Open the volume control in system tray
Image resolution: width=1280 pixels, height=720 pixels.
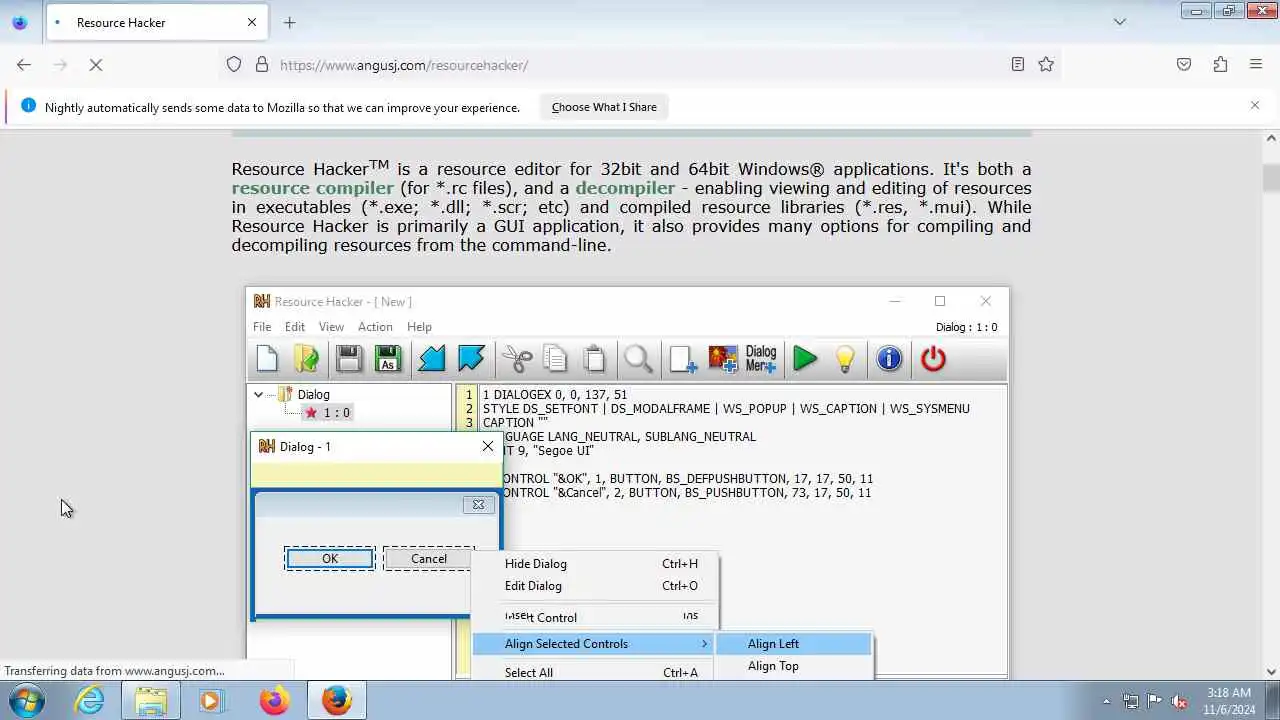click(x=1180, y=701)
